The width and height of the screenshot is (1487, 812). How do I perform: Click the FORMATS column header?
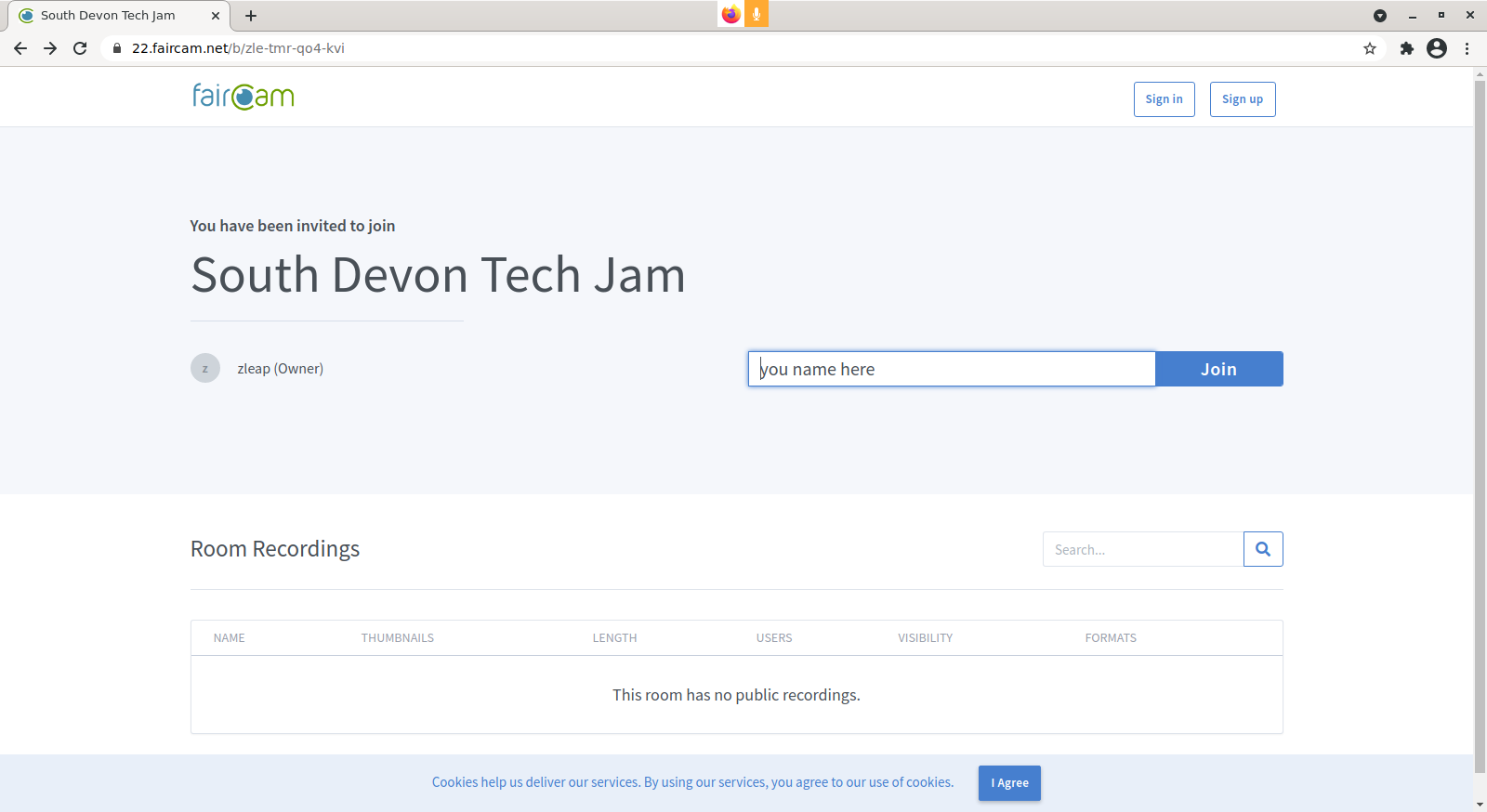pyautogui.click(x=1111, y=638)
